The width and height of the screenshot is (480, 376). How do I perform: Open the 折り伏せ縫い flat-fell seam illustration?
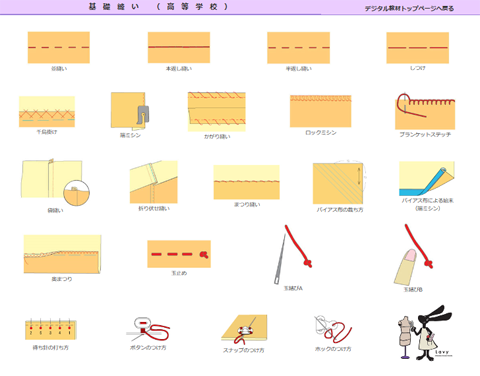tap(154, 182)
